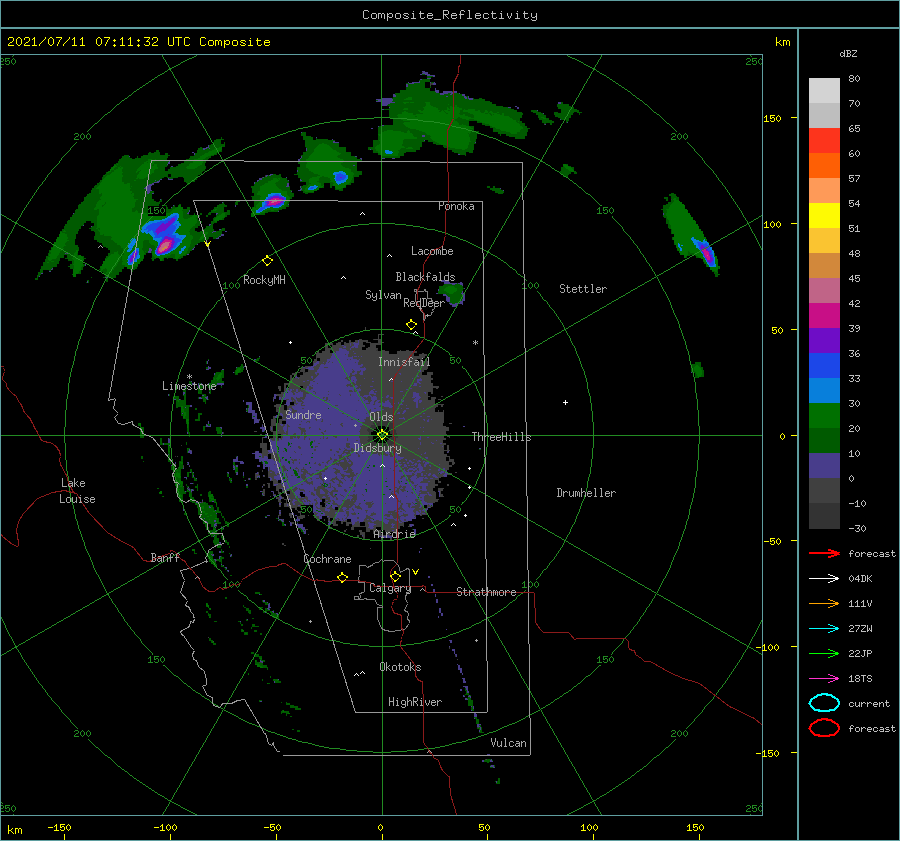Select the light gray swatch between 80 and 70 dBZ
Image resolution: width=900 pixels, height=841 pixels.
824,91
